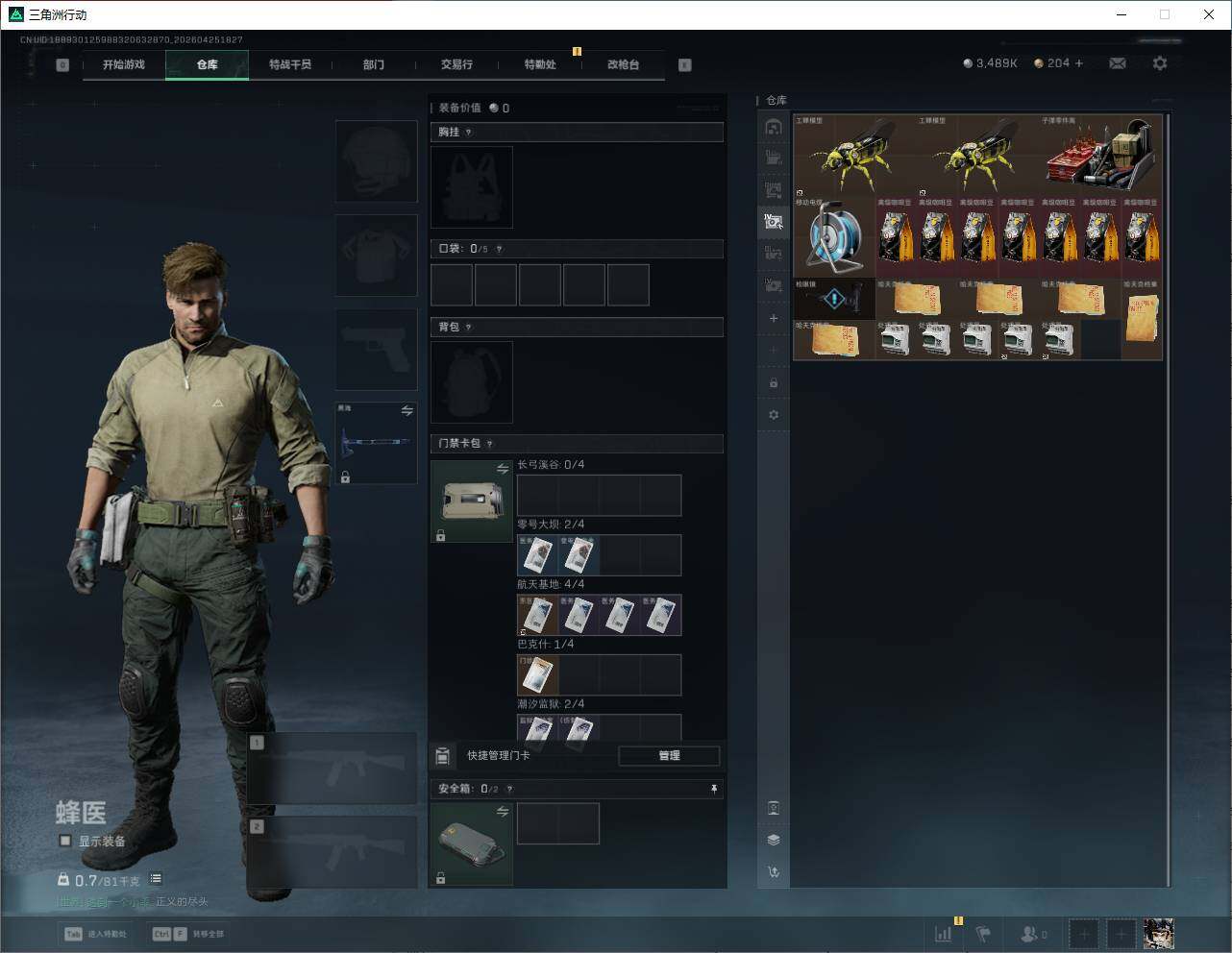Click the player avatar thumbnail
Screen dimensions: 1232x953
coord(1159,934)
